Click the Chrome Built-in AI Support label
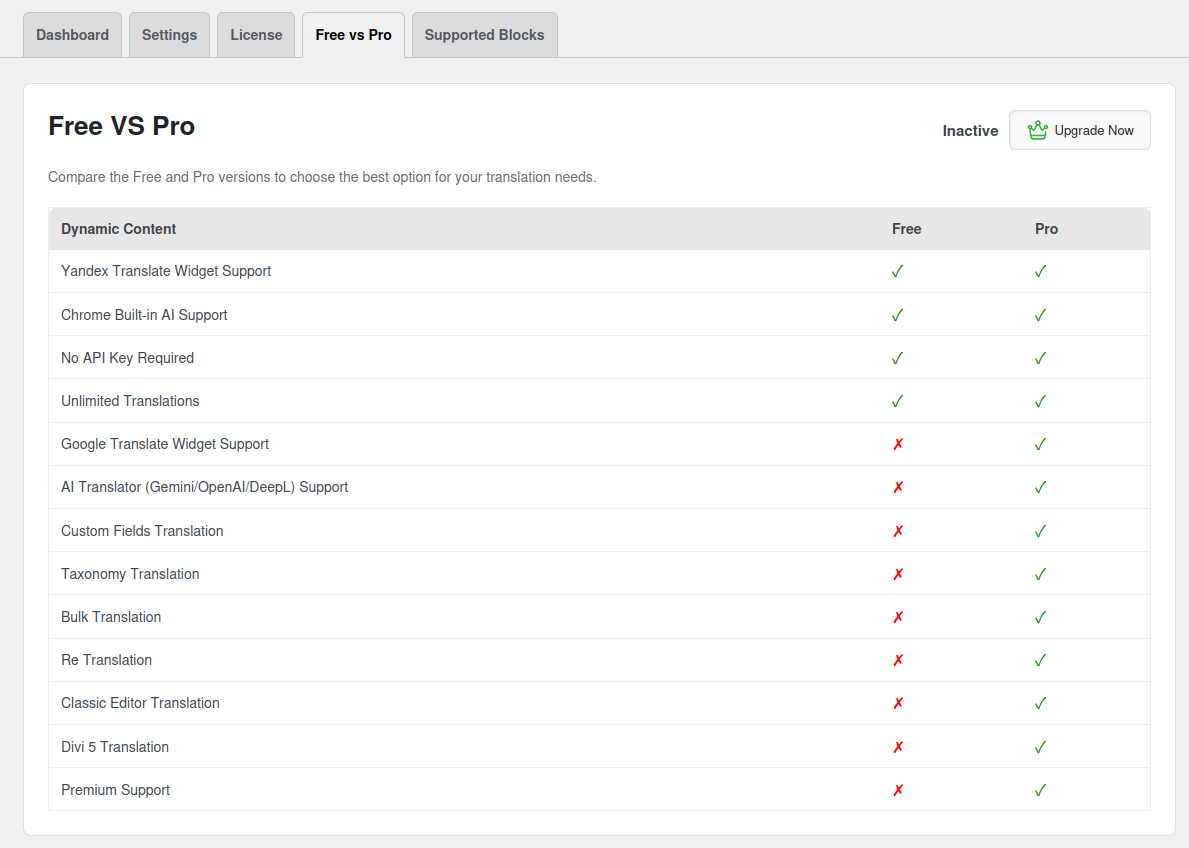Viewport: 1189px width, 848px height. [144, 315]
